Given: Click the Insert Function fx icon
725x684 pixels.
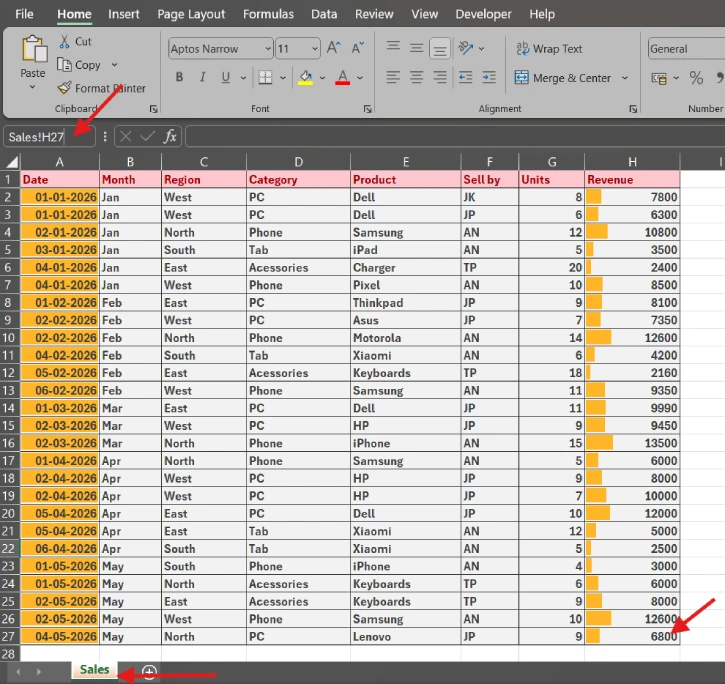Looking at the screenshot, I should 170,136.
